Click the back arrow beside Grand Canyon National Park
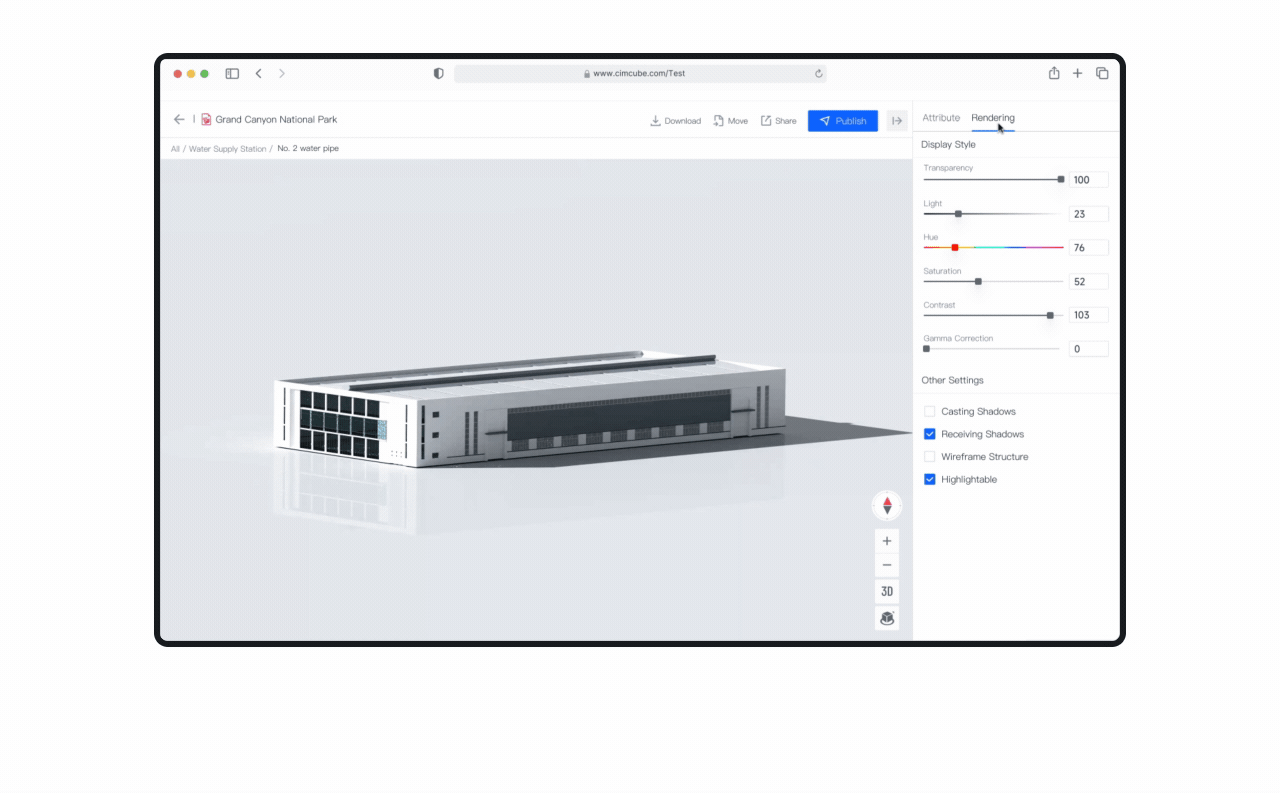 pyautogui.click(x=179, y=119)
